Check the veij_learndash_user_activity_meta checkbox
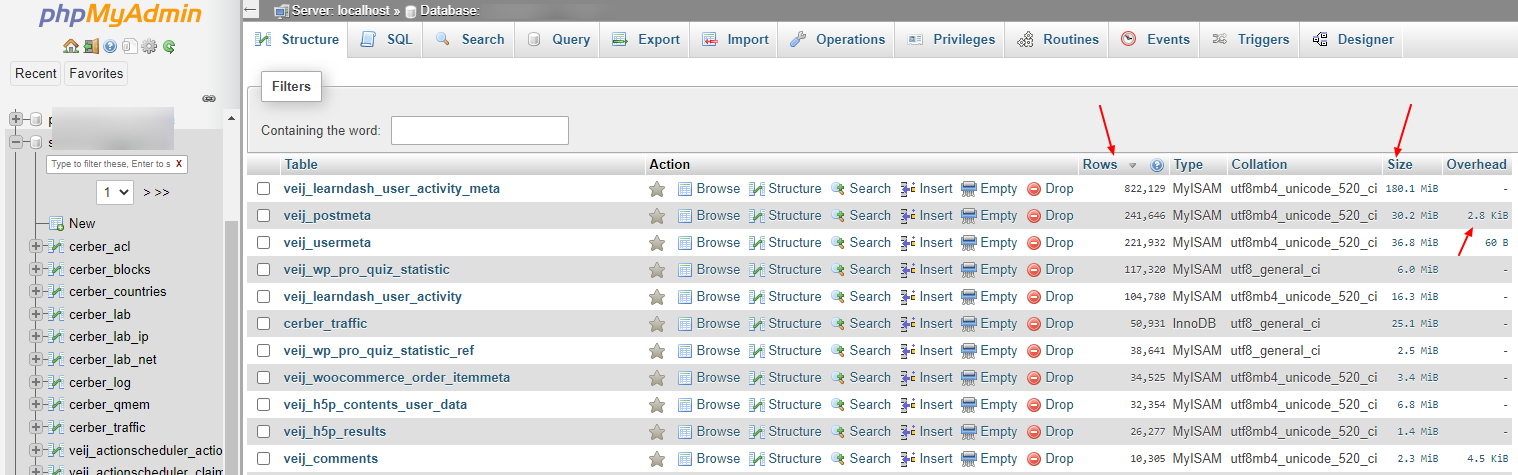 (x=264, y=189)
